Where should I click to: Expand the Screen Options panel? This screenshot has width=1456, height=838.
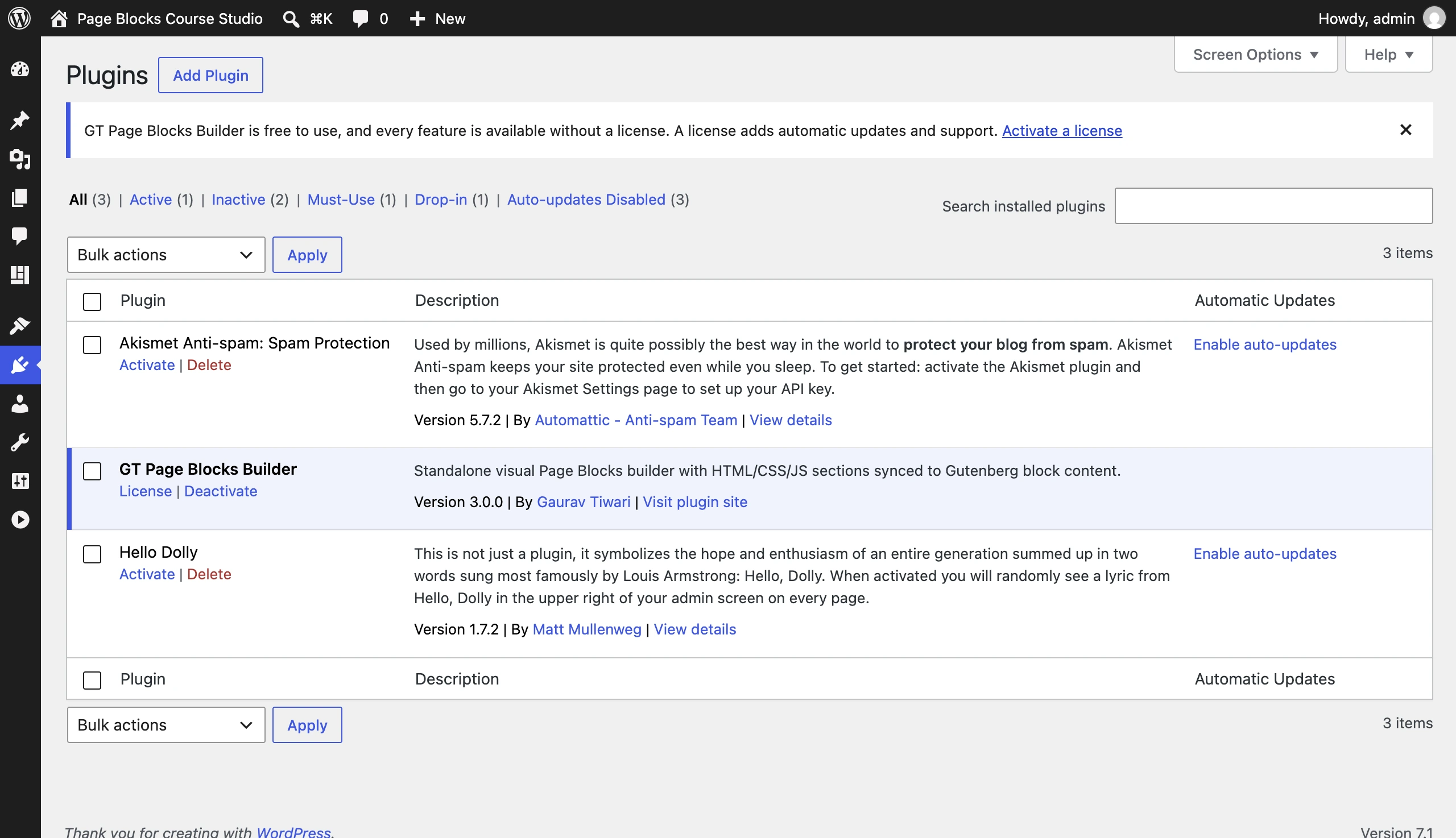click(x=1256, y=55)
